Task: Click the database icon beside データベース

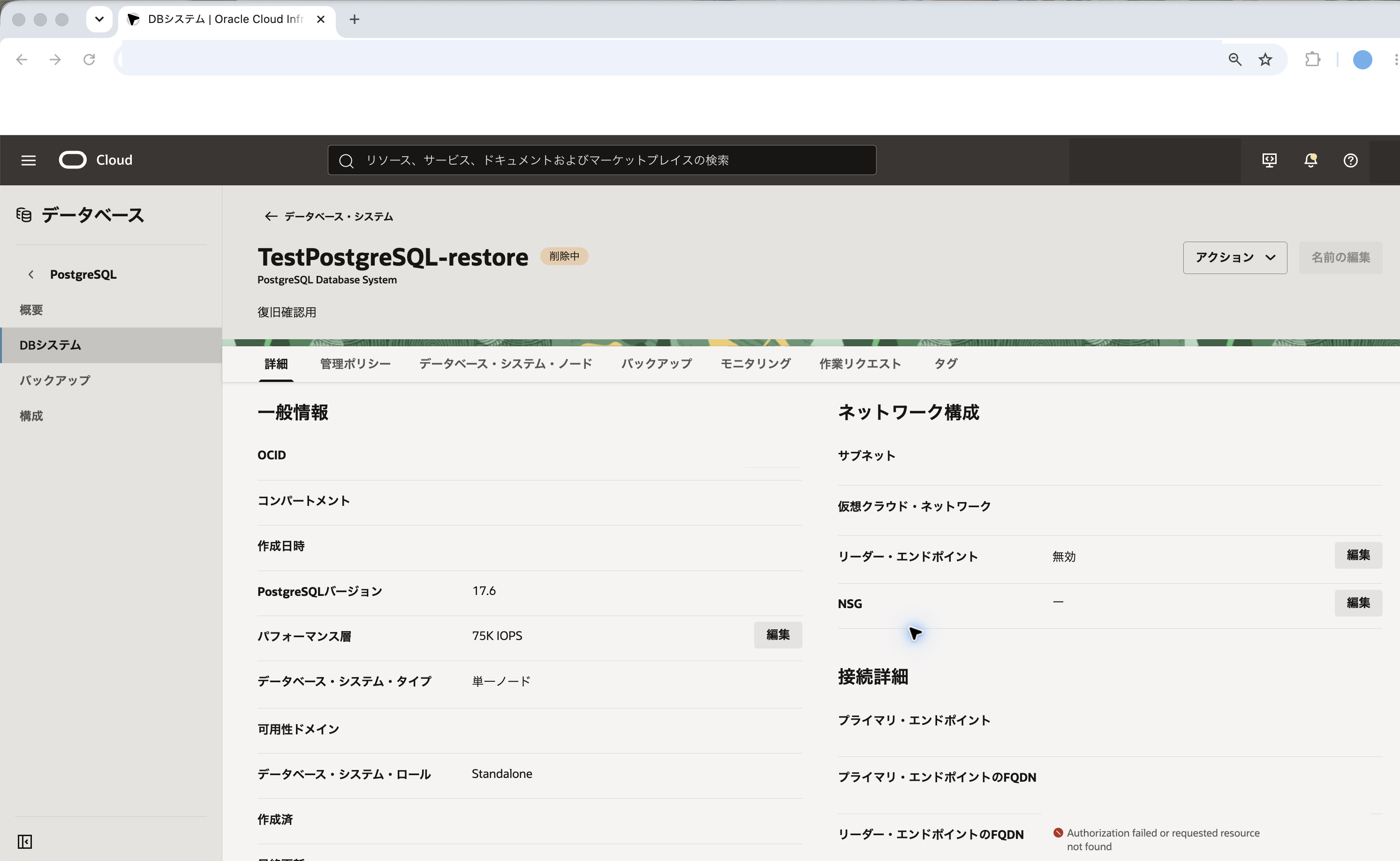Action: coord(24,215)
